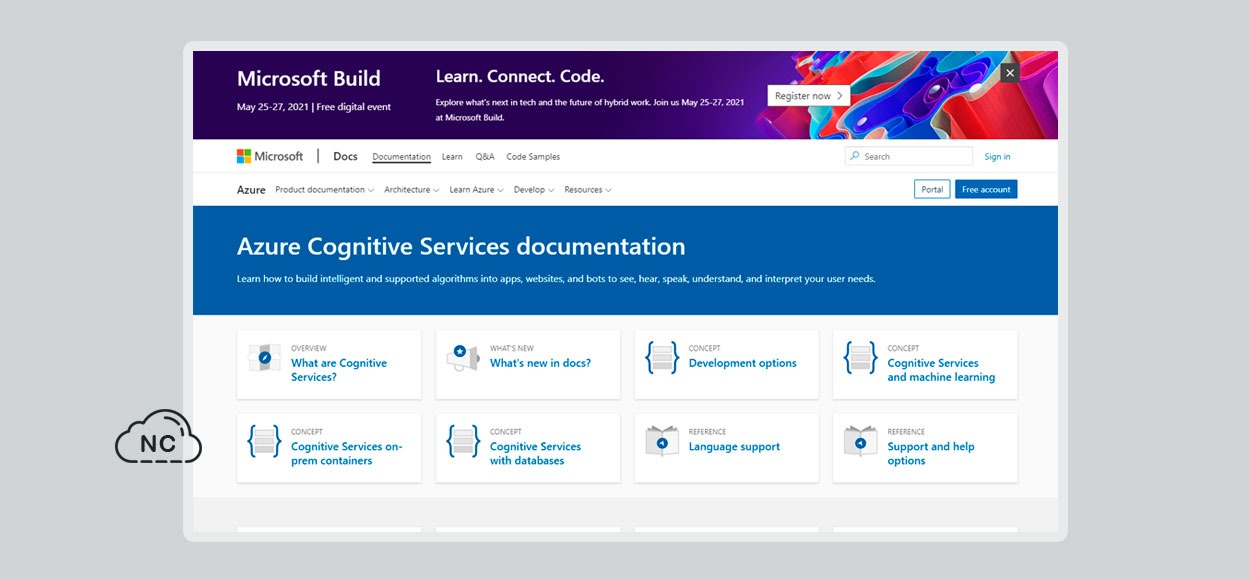
Task: Expand the Architecture dropdown menu
Action: coord(411,190)
